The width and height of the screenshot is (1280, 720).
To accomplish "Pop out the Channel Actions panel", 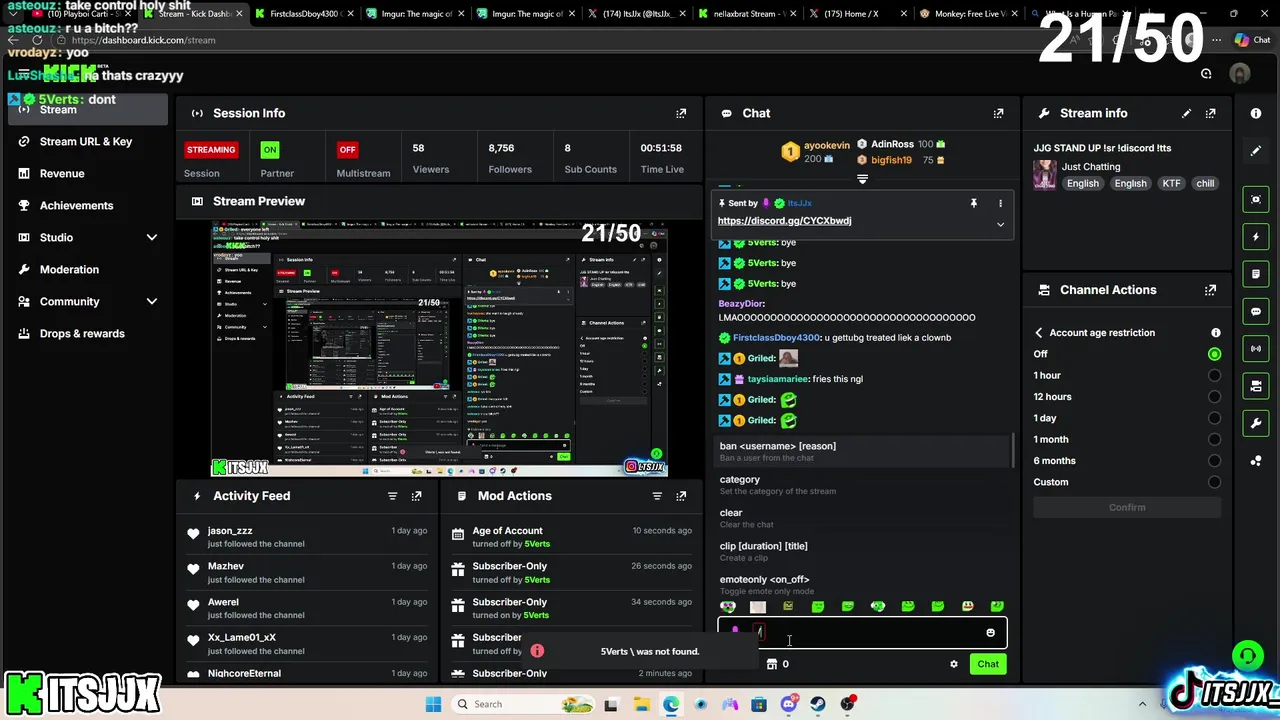I will coord(1211,290).
